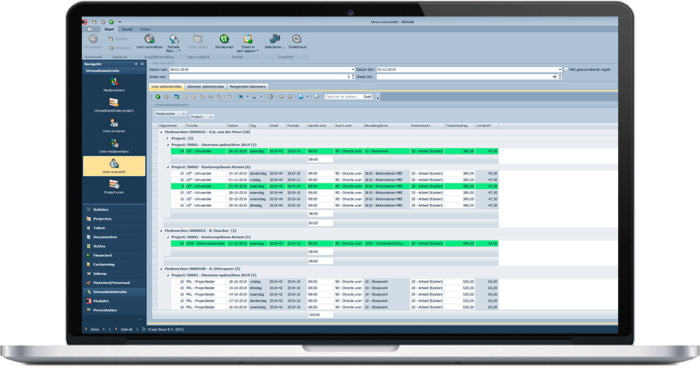Open Modules entry in navigator
Image resolution: width=700 pixels, height=376 pixels.
[x=114, y=301]
